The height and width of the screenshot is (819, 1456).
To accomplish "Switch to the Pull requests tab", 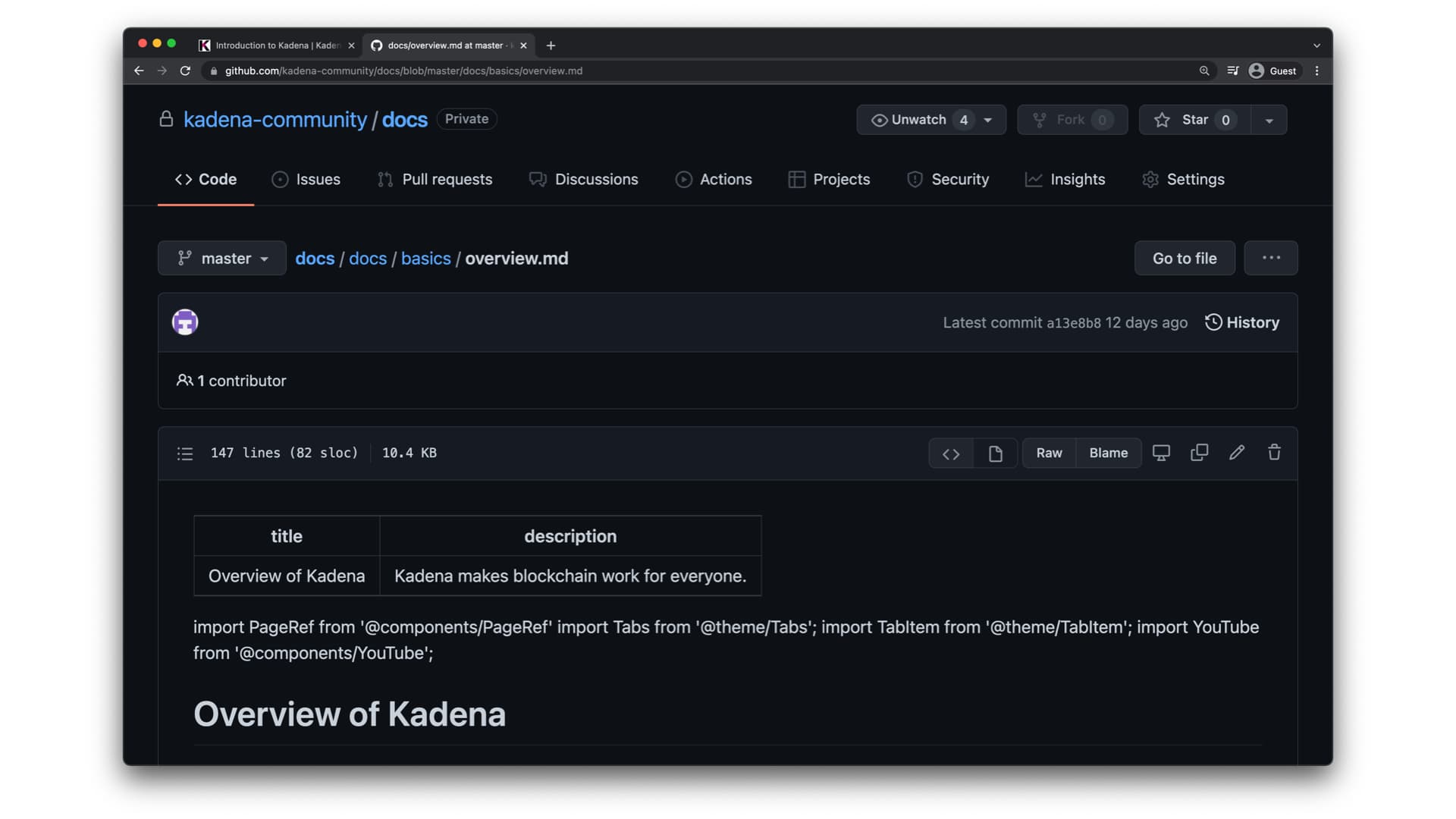I will tap(446, 179).
